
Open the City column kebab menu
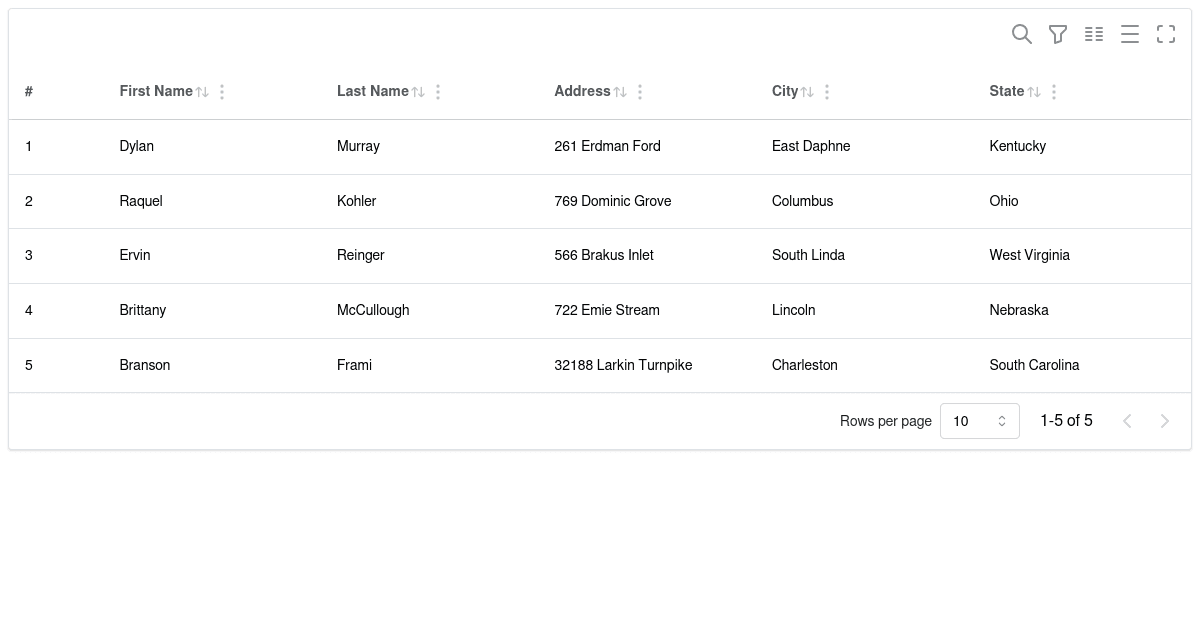[x=827, y=91]
